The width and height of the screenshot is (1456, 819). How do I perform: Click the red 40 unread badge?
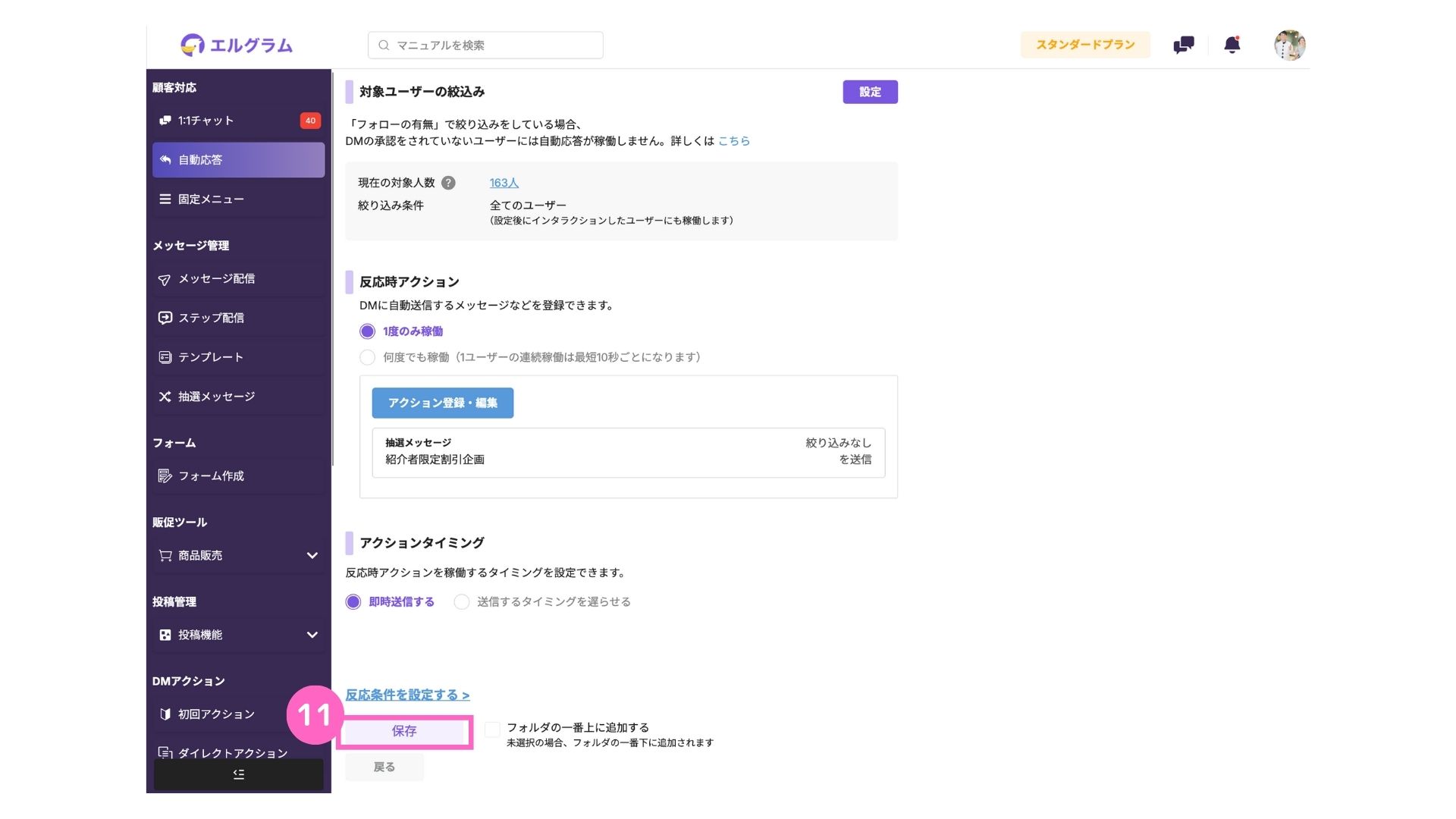[310, 121]
